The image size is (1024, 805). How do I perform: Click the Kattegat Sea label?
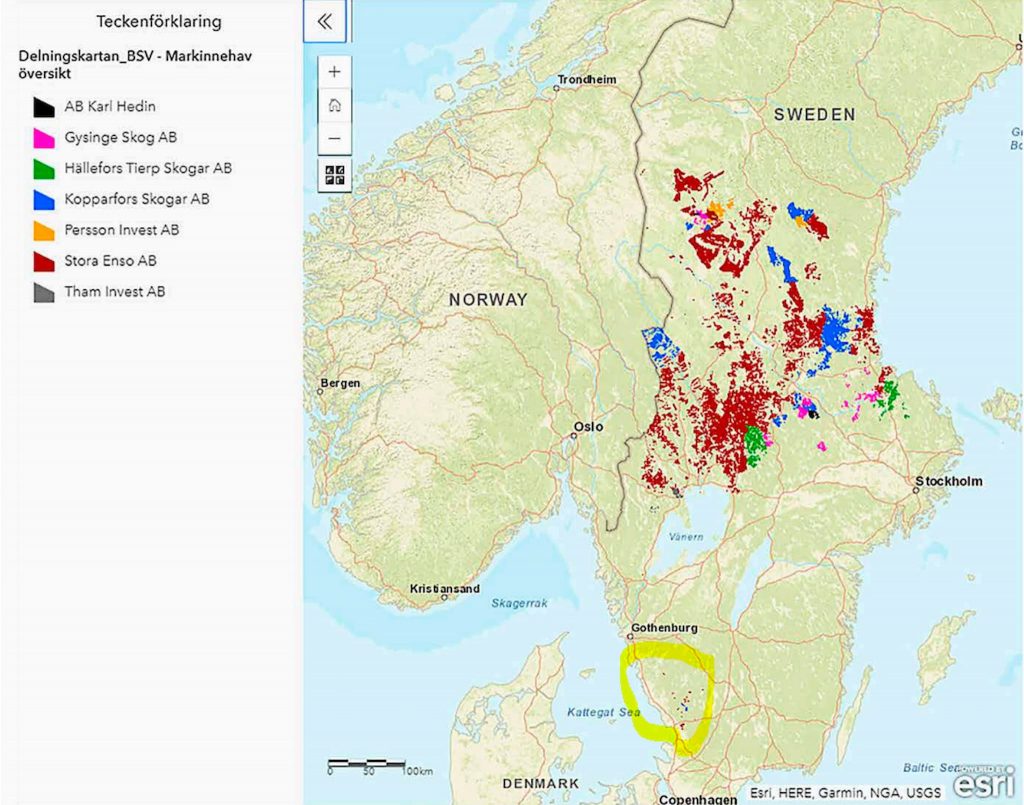(603, 712)
